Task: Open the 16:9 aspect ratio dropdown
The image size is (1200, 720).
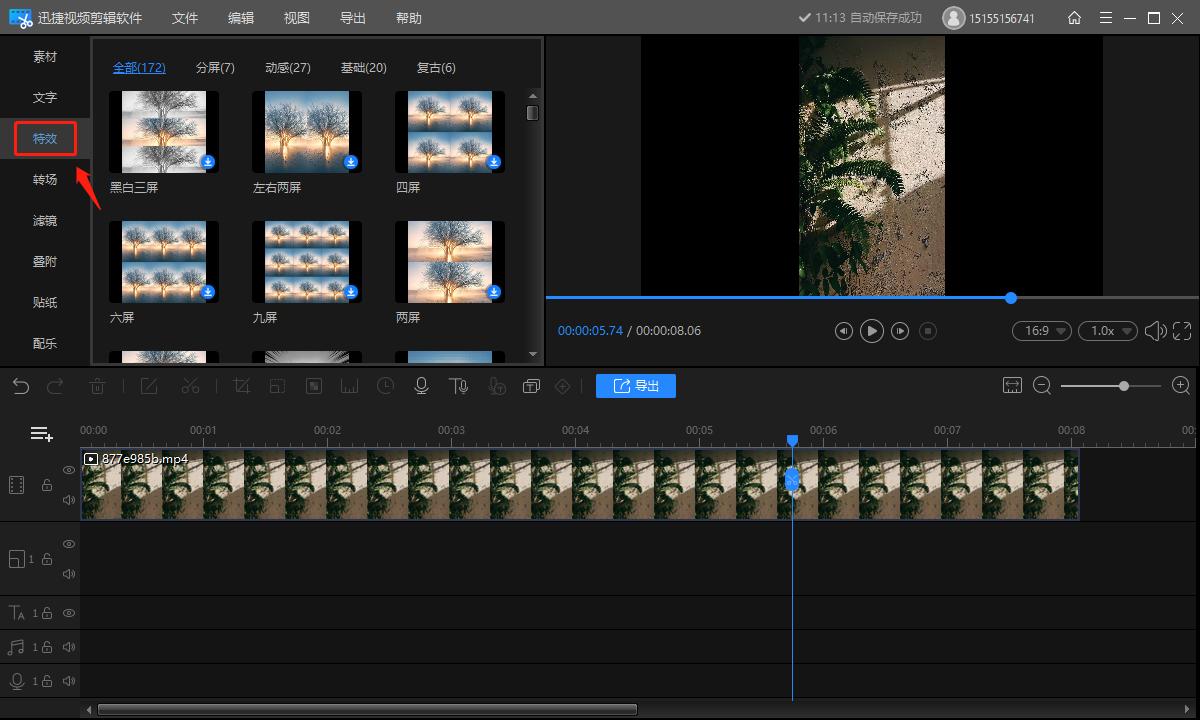Action: [x=1042, y=331]
